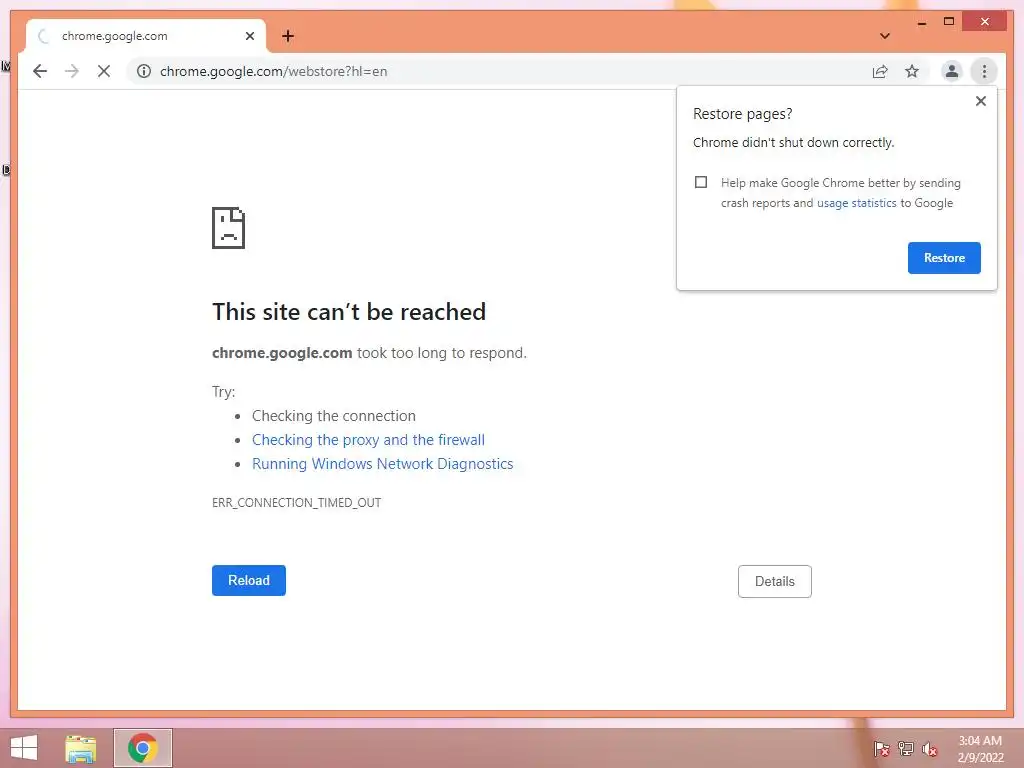Image resolution: width=1024 pixels, height=768 pixels.
Task: View site information icon in address bar
Action: (x=144, y=71)
